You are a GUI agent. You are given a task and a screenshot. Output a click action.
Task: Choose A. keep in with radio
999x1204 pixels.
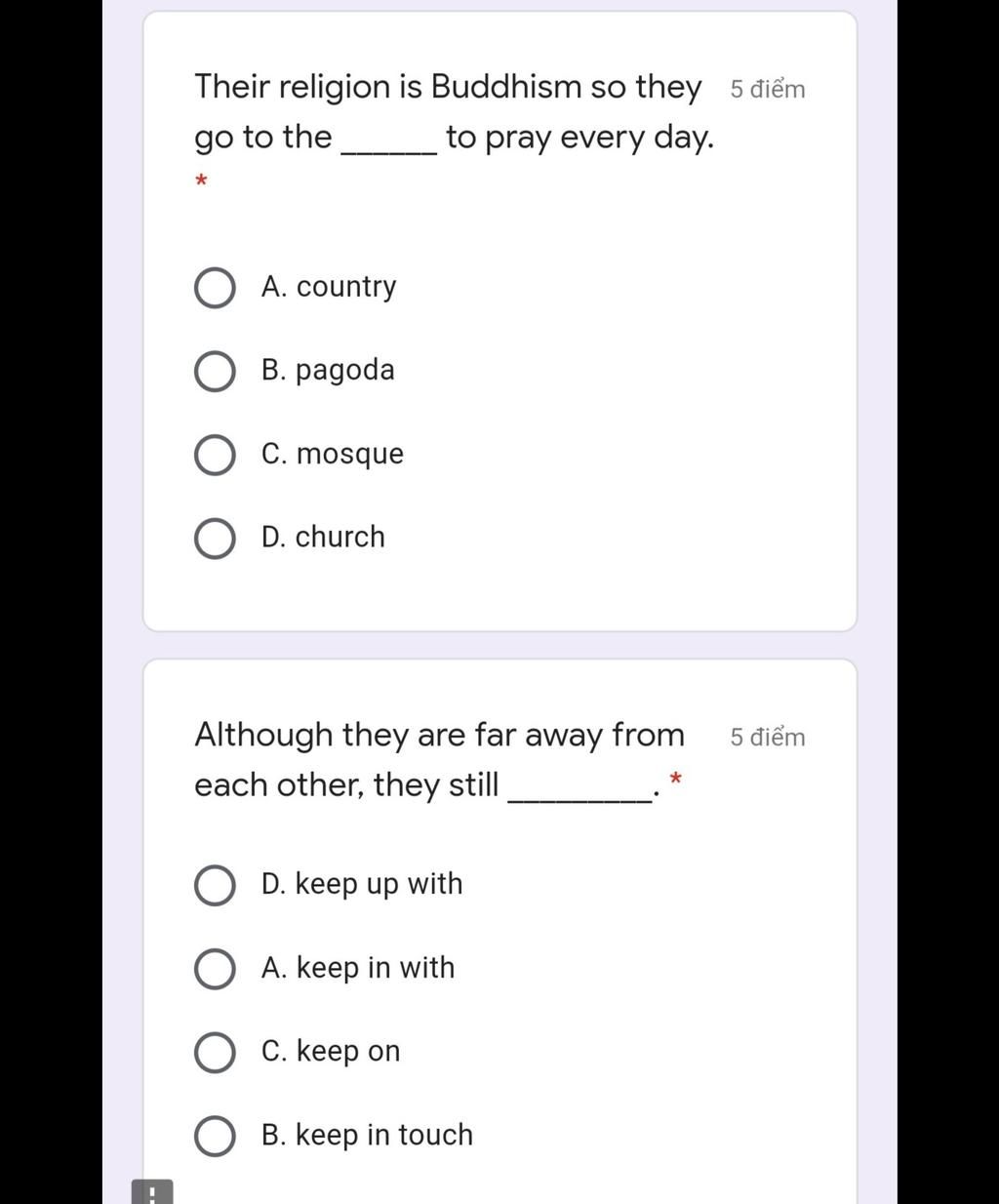point(215,970)
